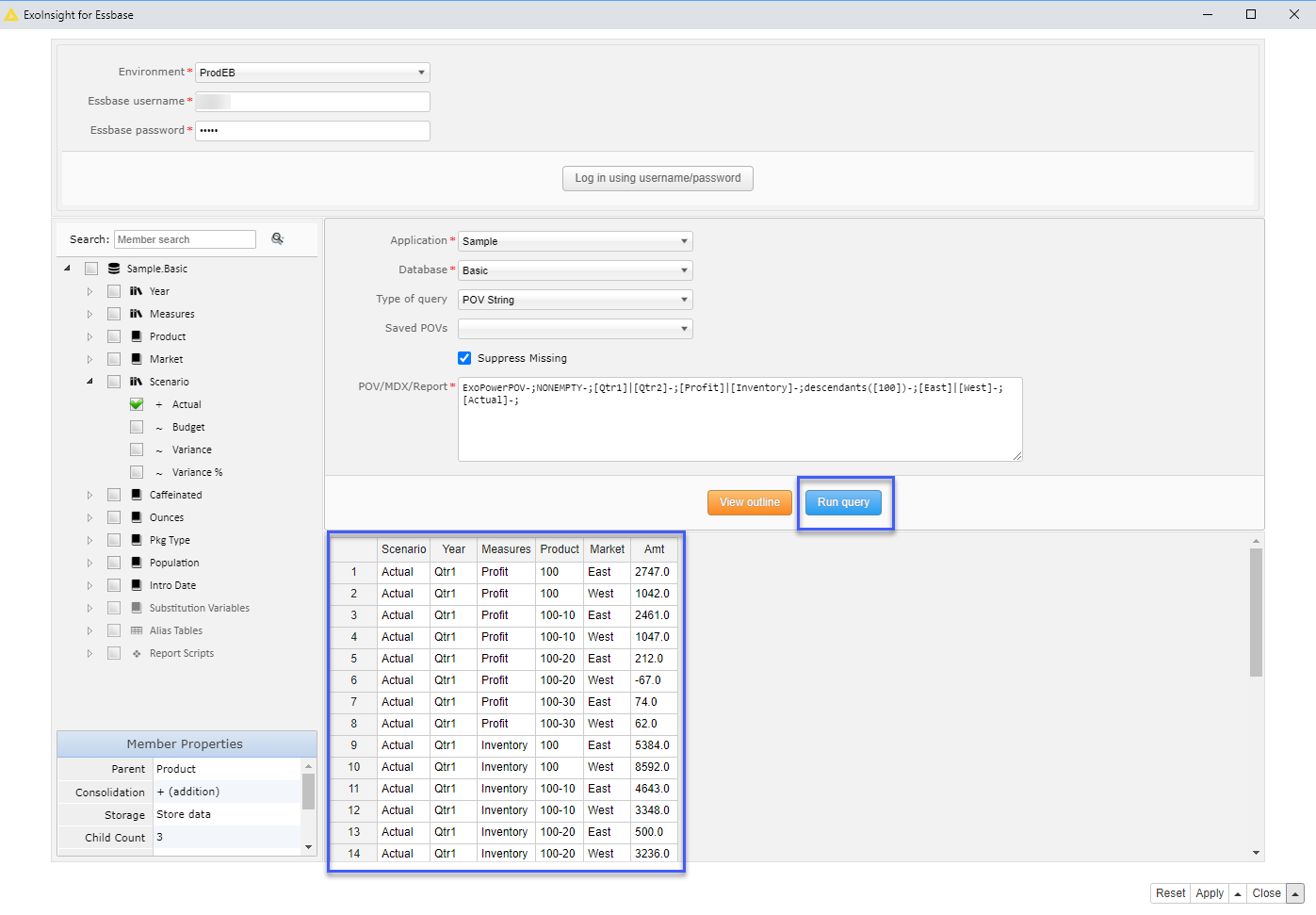Click the Caffeinated attribute icon

(137, 495)
